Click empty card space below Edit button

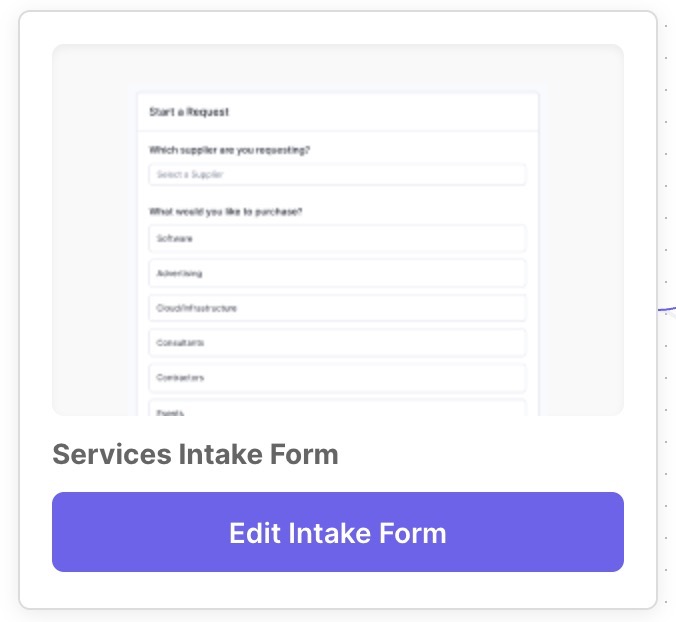tap(338, 589)
